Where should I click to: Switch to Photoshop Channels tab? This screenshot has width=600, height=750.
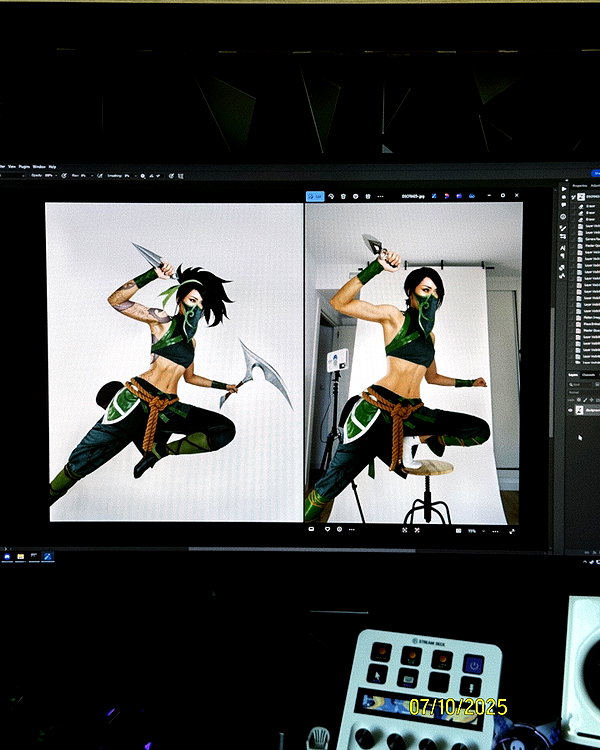589,375
